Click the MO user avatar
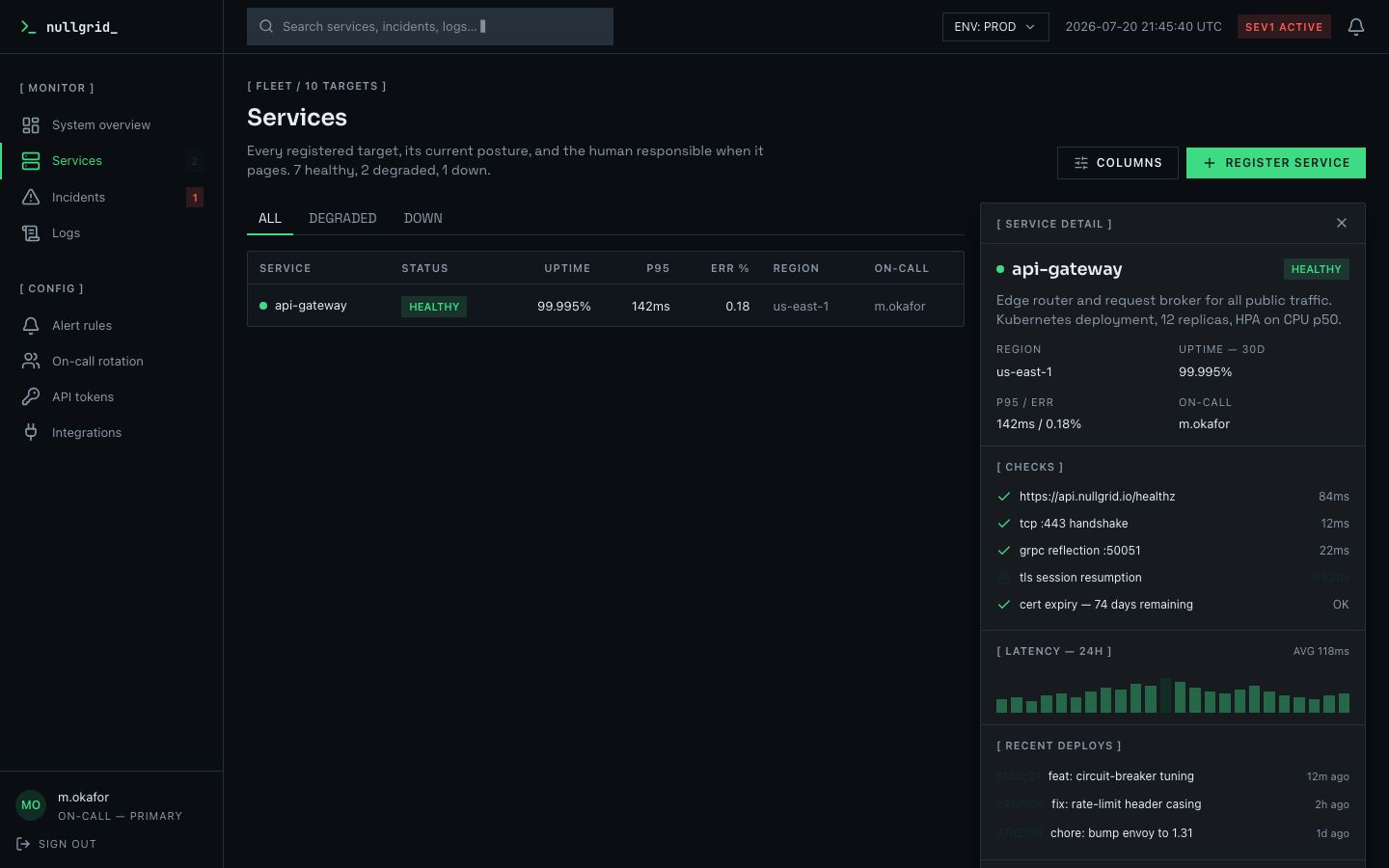This screenshot has width=1389, height=868. (x=31, y=805)
